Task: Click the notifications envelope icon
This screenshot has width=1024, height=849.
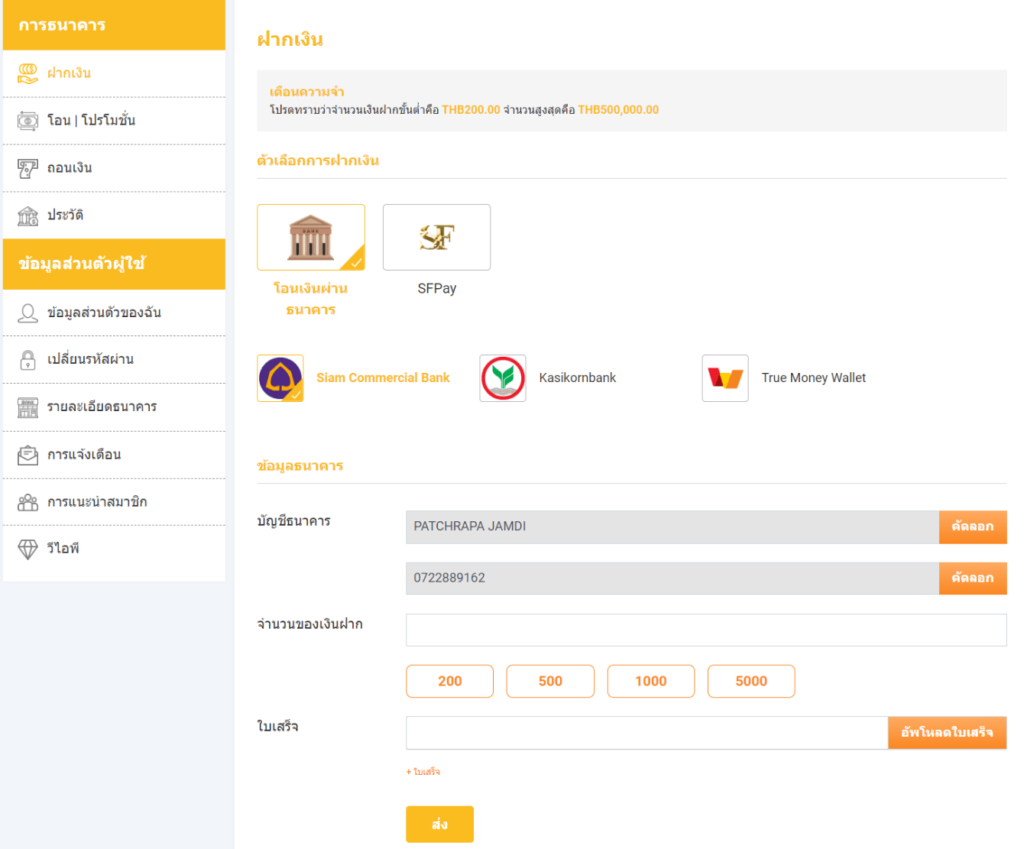Action: [x=28, y=455]
